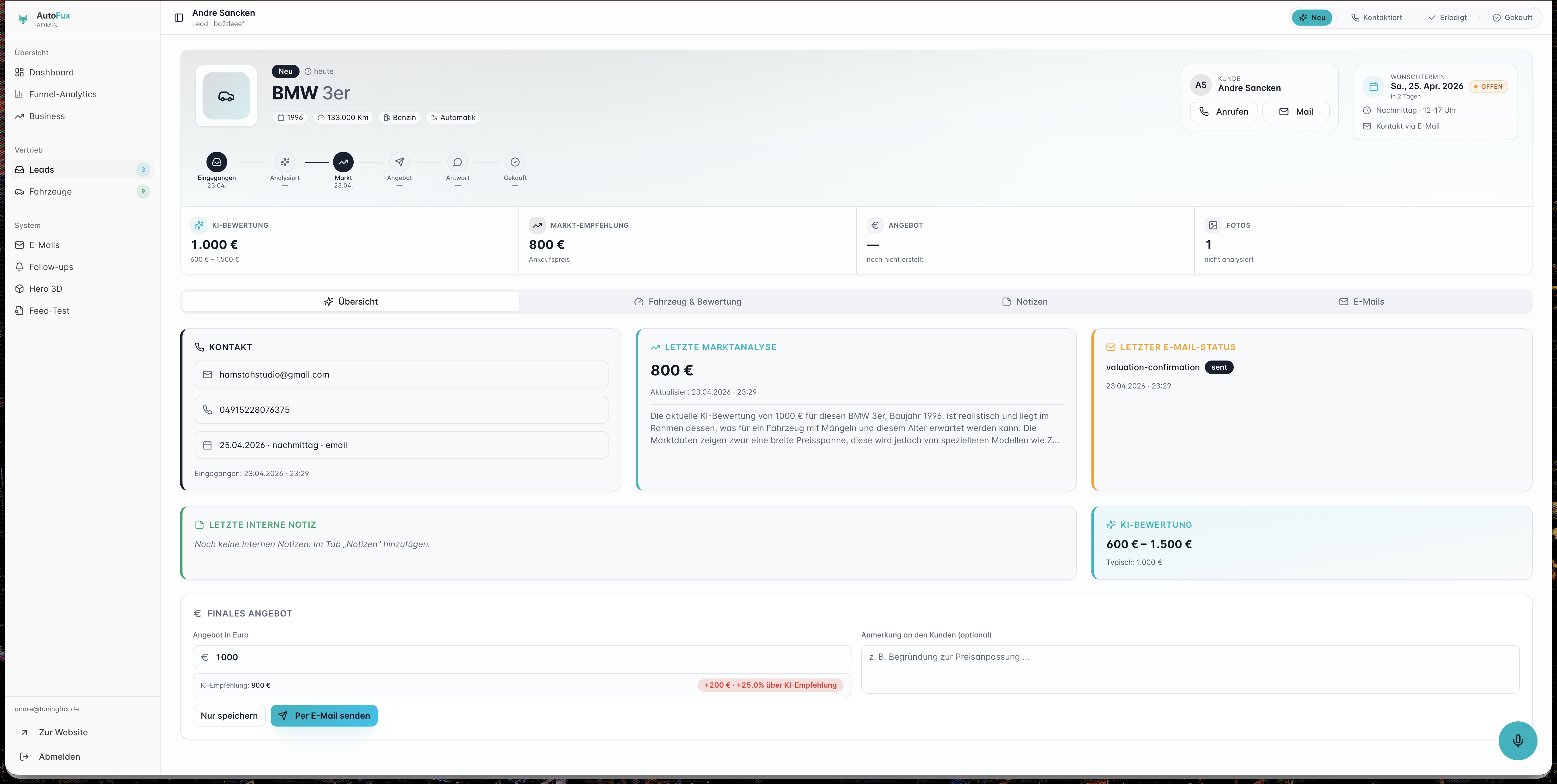Open Funnel-Analytics in the sidebar
Screen dimensions: 1557x784
click(x=82, y=94)
